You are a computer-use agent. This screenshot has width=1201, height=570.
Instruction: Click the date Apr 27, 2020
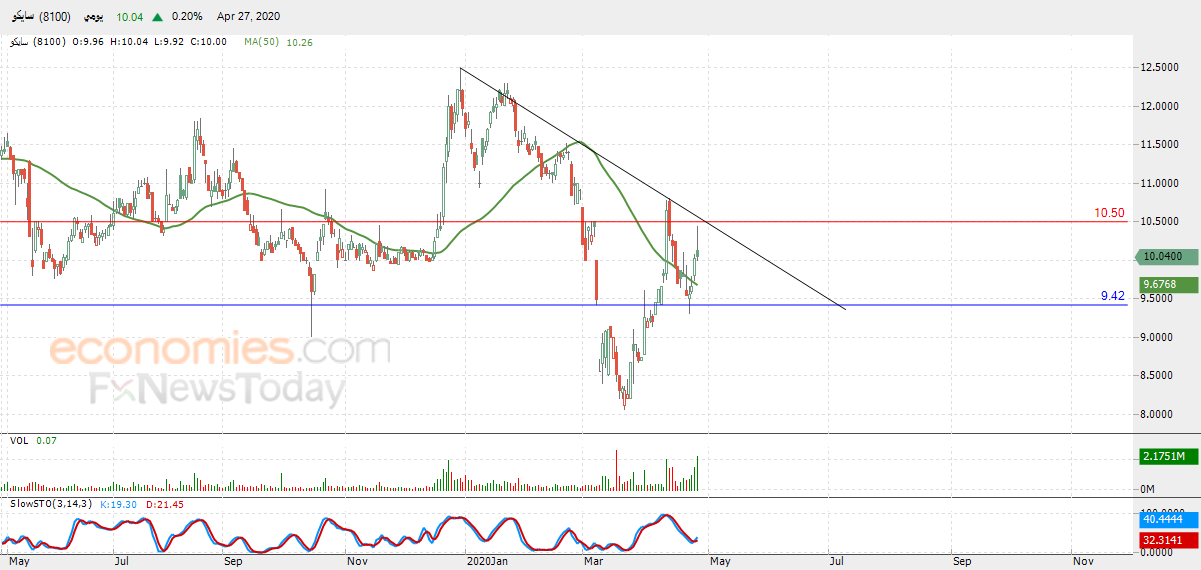(x=249, y=17)
